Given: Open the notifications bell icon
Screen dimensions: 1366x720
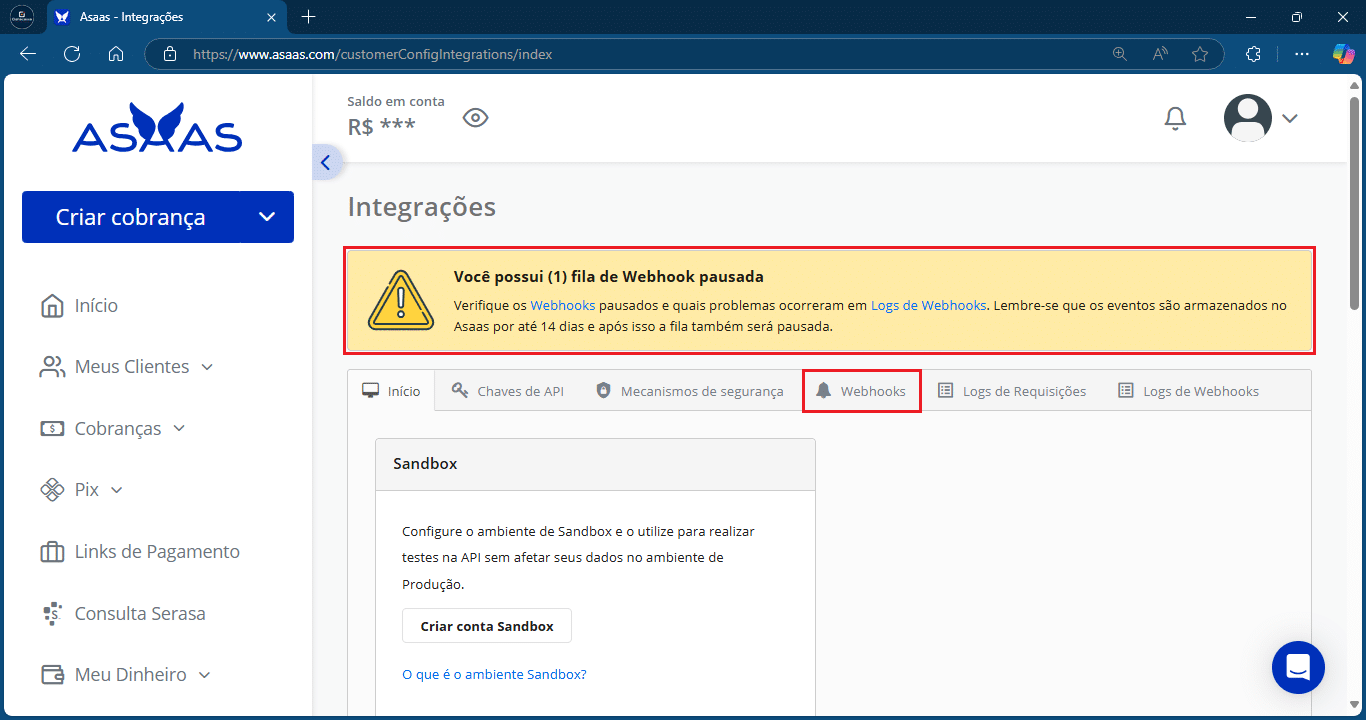Looking at the screenshot, I should click(1175, 117).
